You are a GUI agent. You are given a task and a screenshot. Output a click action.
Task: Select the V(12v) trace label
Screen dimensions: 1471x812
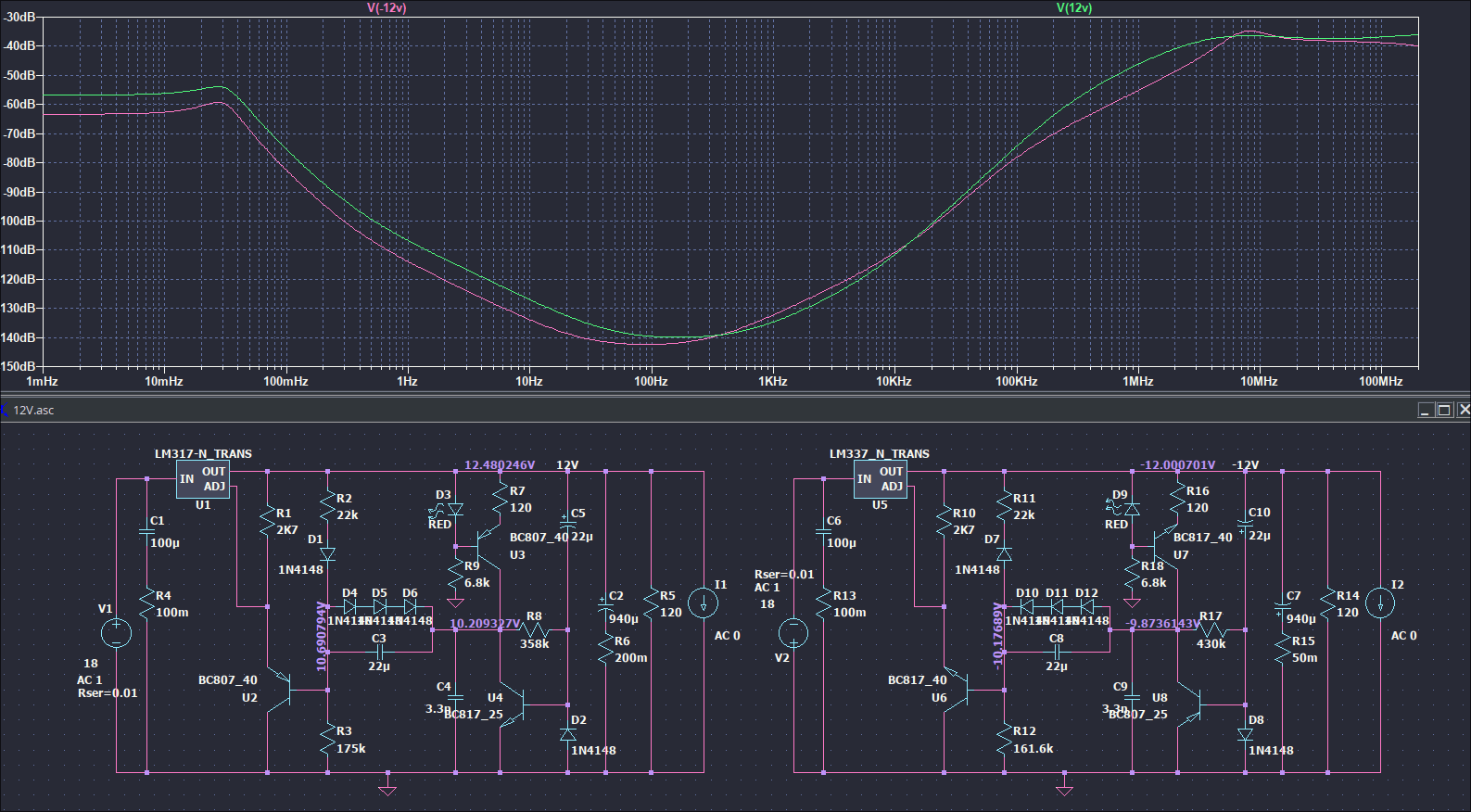(x=1074, y=7)
